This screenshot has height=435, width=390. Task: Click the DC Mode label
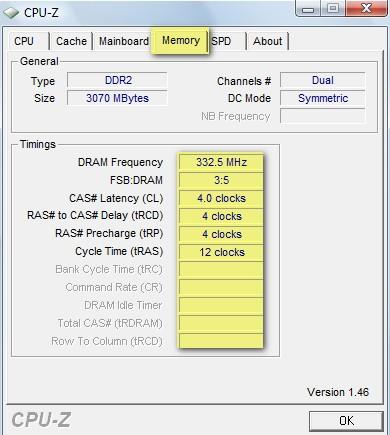click(x=249, y=98)
